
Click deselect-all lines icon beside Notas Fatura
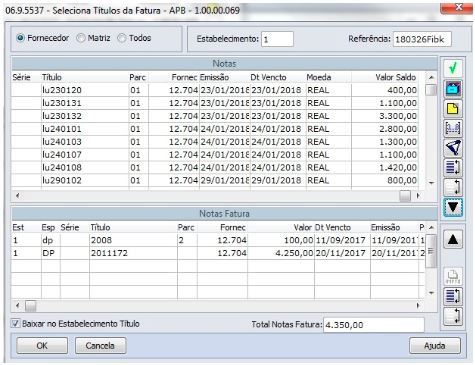pyautogui.click(x=453, y=316)
